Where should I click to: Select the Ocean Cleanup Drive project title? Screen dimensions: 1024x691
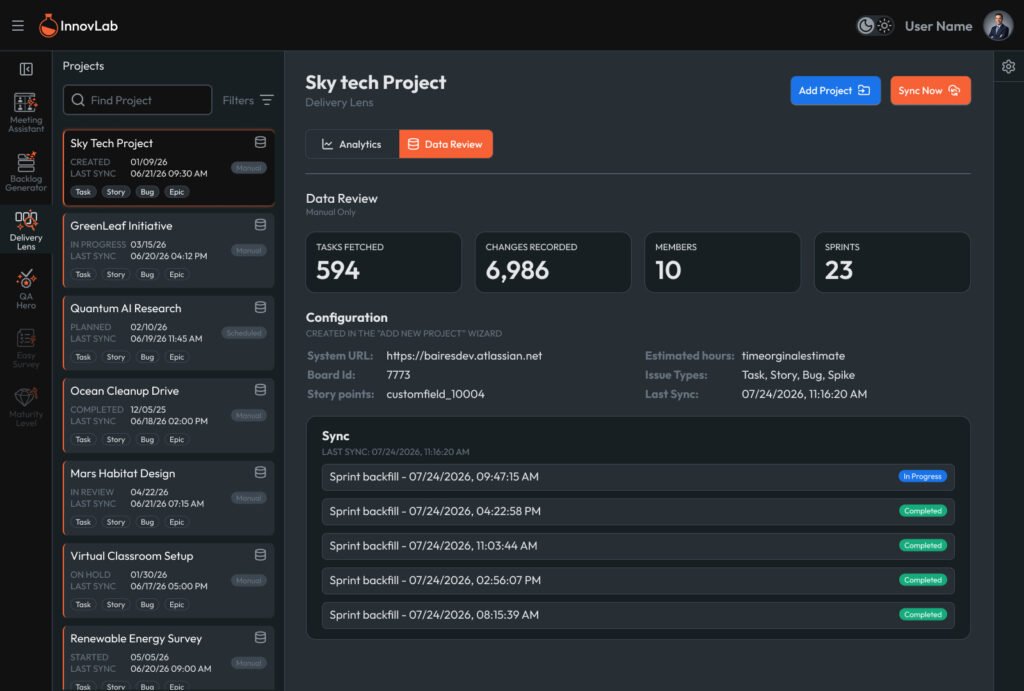(x=125, y=391)
